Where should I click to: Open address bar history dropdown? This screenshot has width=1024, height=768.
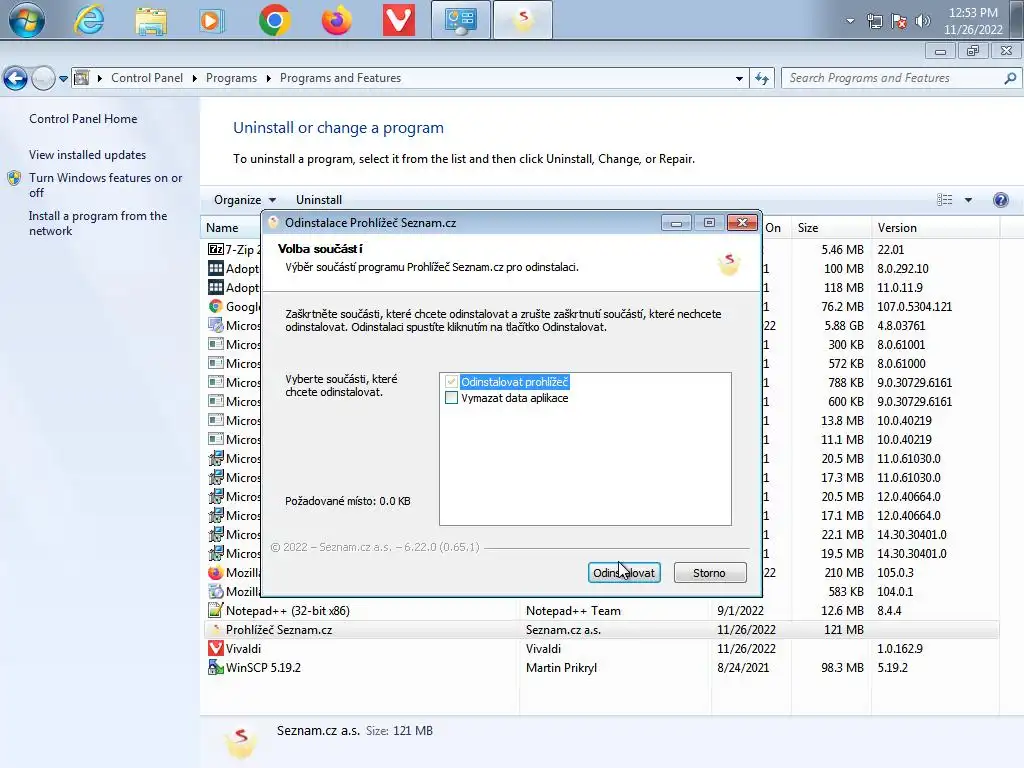pyautogui.click(x=739, y=78)
